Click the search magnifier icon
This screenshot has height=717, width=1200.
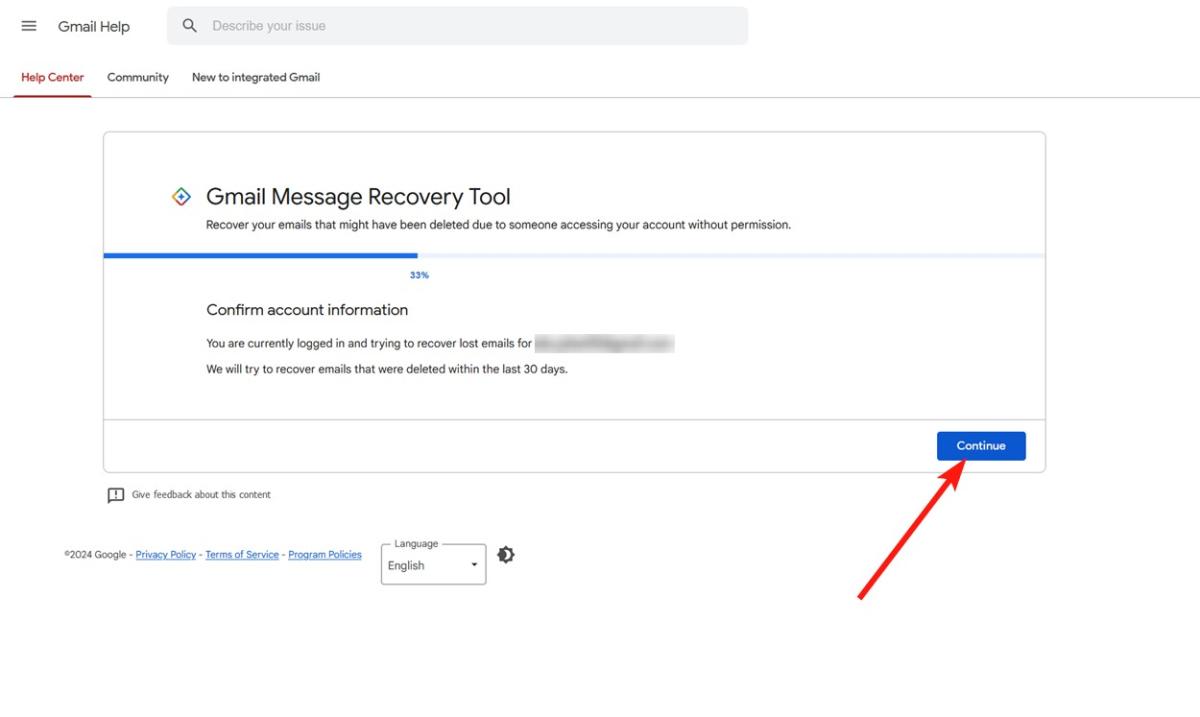pos(190,25)
